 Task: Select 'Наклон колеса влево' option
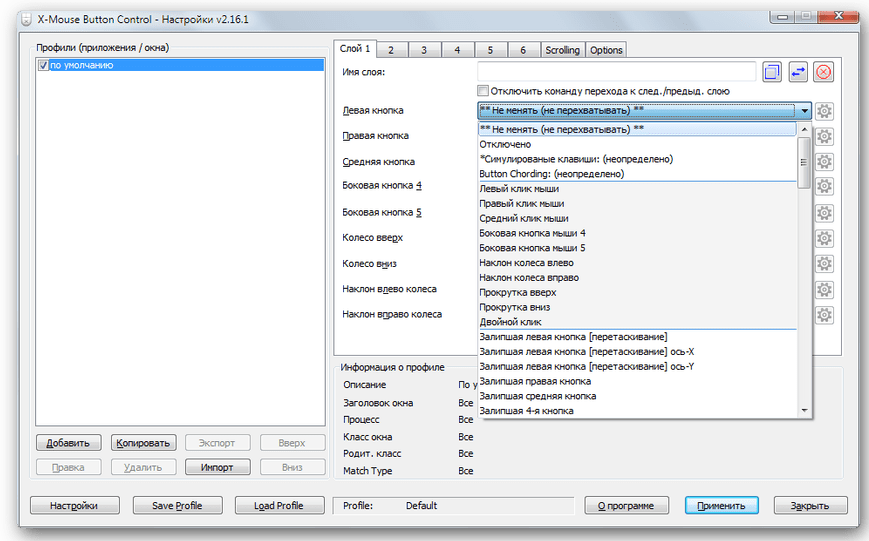pos(637,263)
